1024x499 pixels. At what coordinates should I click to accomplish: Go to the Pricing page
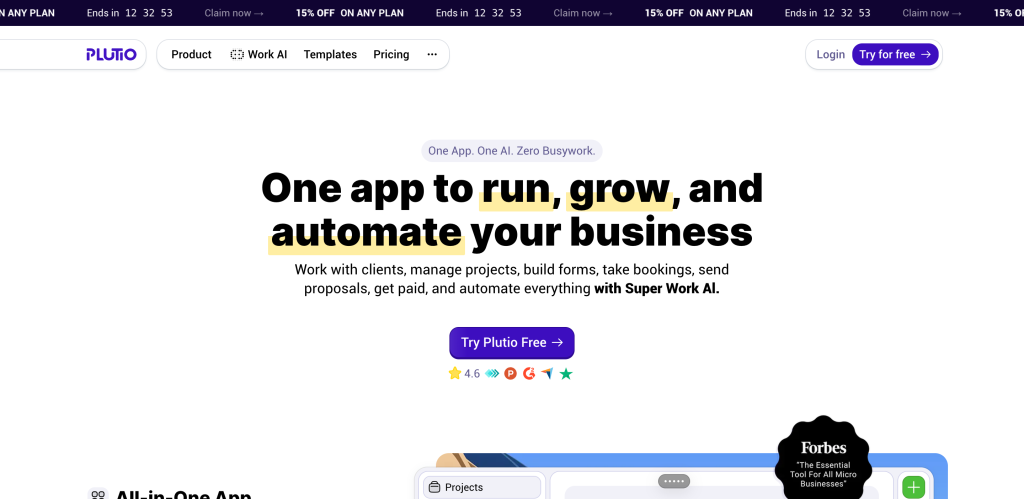pos(391,55)
